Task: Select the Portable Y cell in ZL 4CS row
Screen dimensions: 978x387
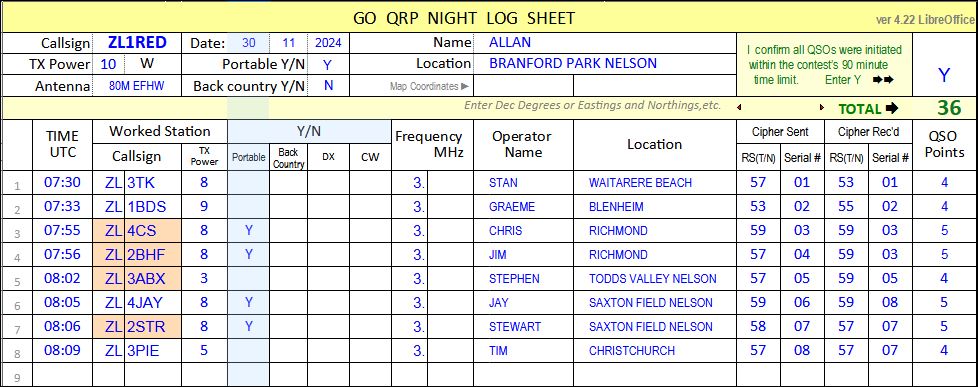Action: [x=249, y=230]
